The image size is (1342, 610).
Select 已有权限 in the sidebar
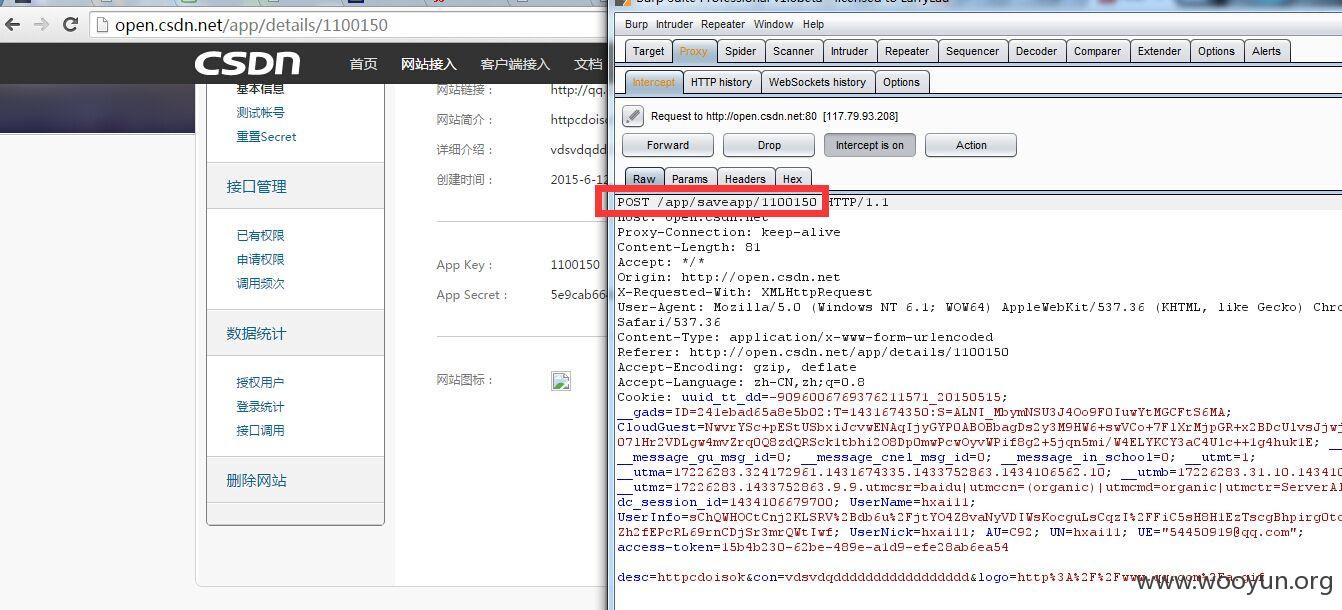pyautogui.click(x=260, y=236)
